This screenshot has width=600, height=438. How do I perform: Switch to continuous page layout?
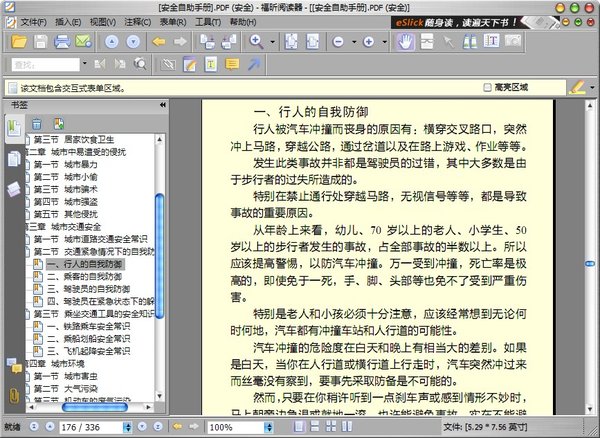click(x=315, y=427)
